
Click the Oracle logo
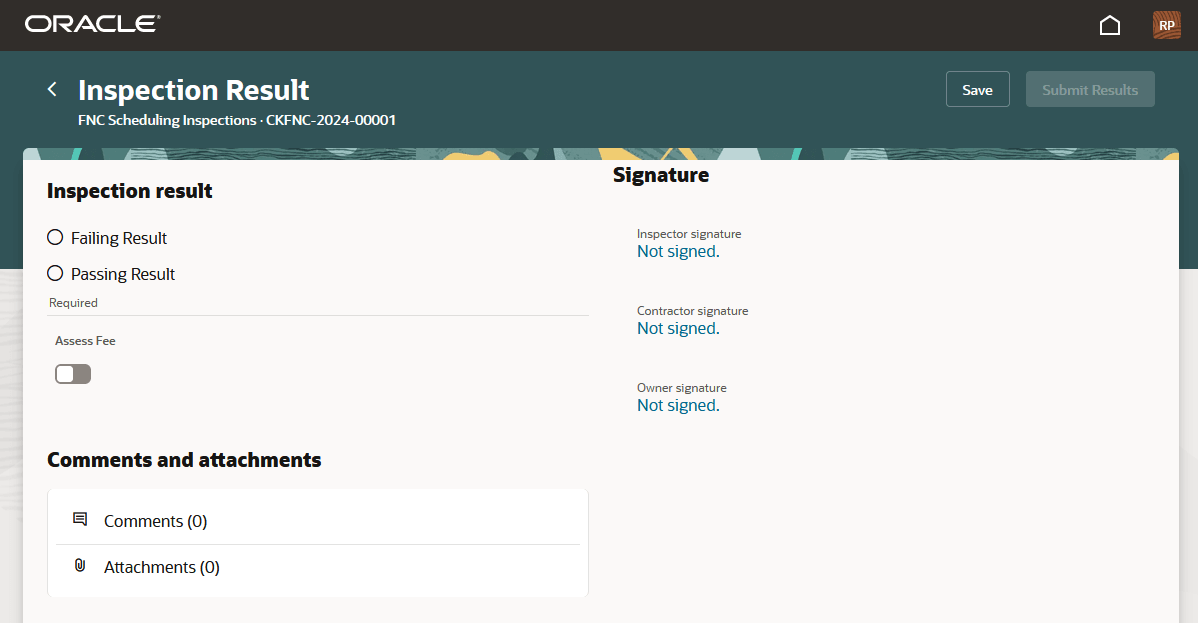(91, 23)
